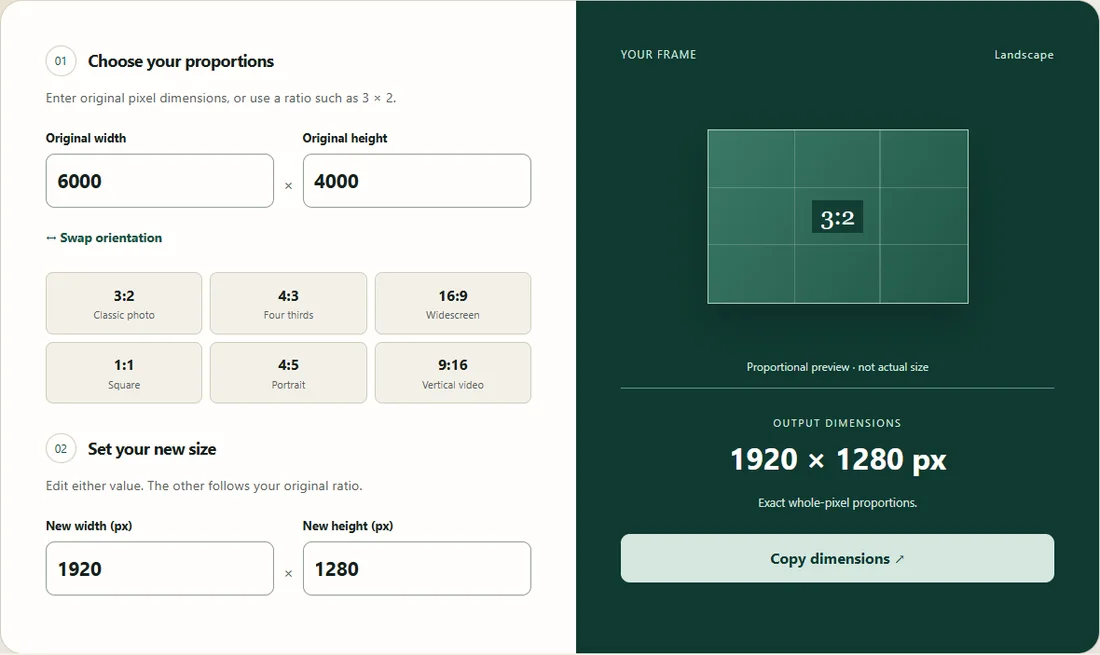Screen dimensions: 1100x655
Task: Select the 1:1 Square preset
Action: (124, 373)
